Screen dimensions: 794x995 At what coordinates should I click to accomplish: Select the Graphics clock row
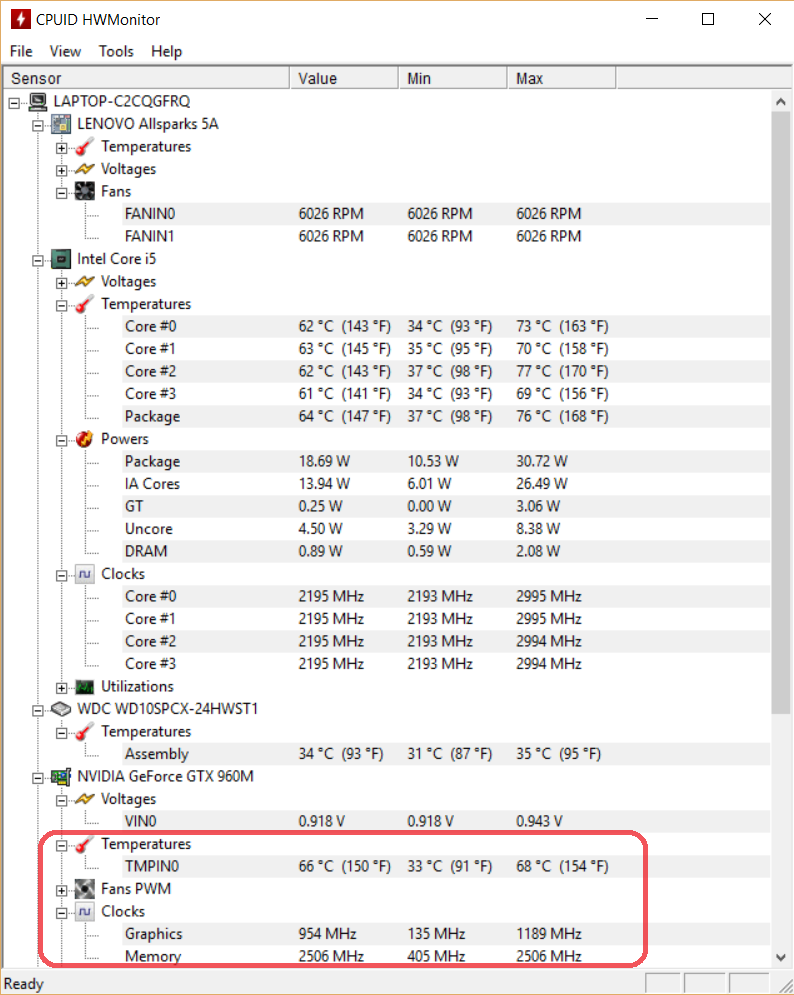pyautogui.click(x=446, y=934)
